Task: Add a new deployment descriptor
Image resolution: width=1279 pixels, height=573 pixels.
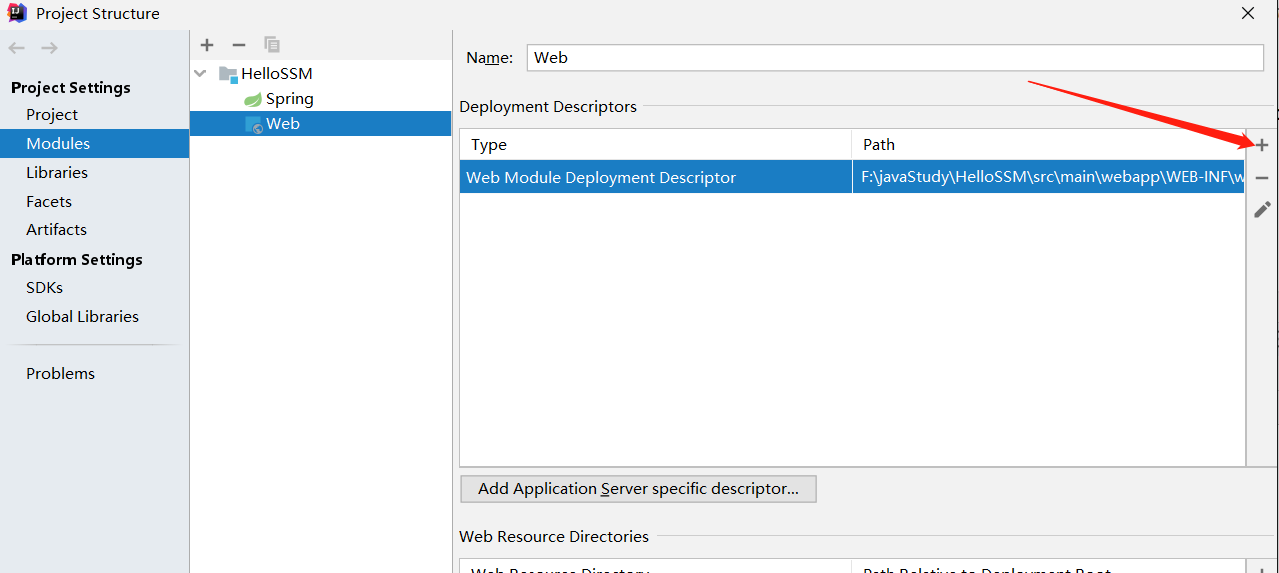Action: [1262, 146]
